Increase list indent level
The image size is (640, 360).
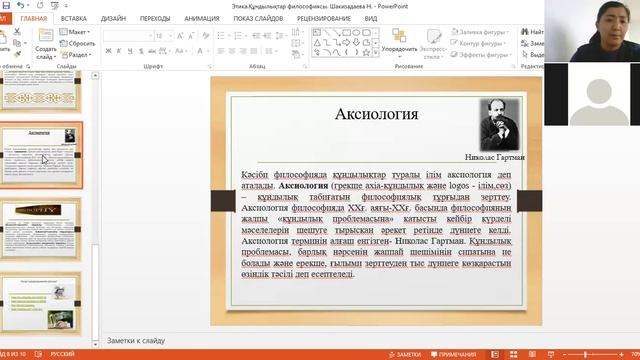click(267, 36)
